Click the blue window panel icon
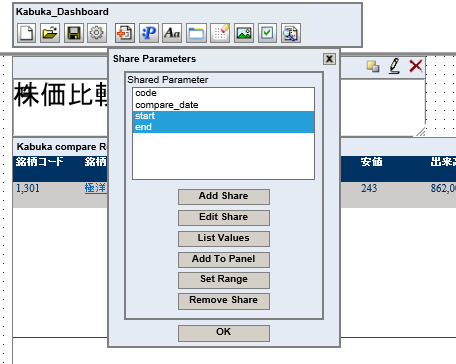The image size is (456, 364). coord(196,33)
